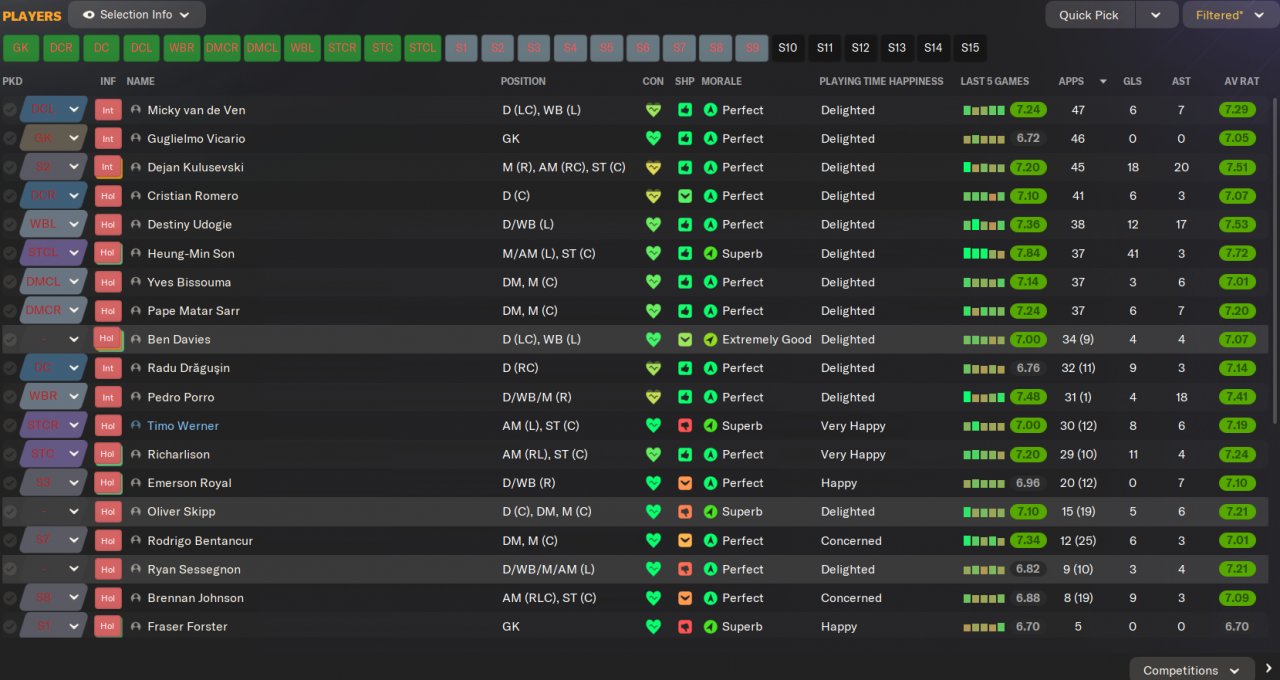Screen dimensions: 1280x680
Task: Click the eye icon in Selection Info
Action: coord(89,15)
